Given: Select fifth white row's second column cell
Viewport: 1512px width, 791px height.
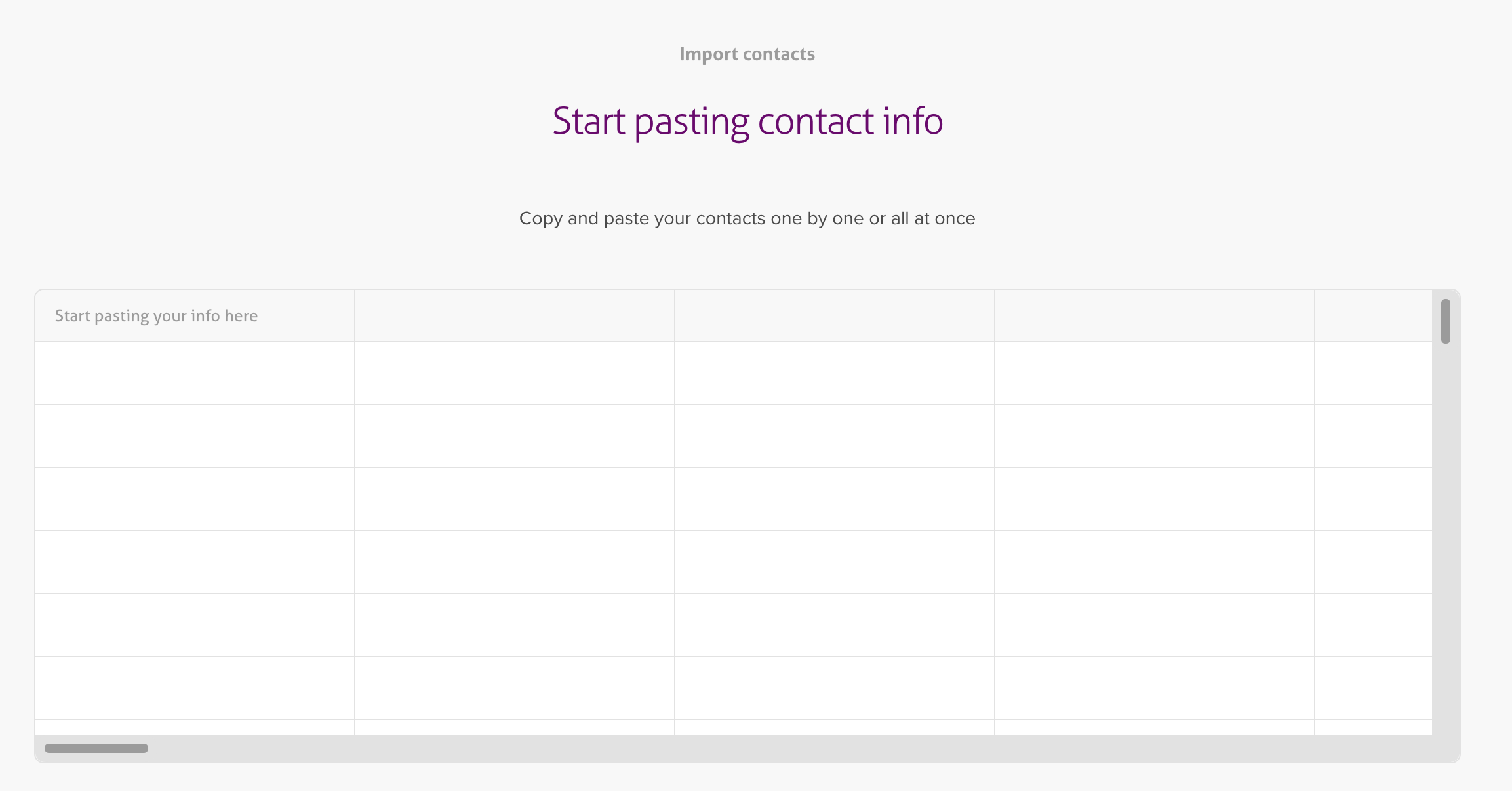Looking at the screenshot, I should click(515, 625).
